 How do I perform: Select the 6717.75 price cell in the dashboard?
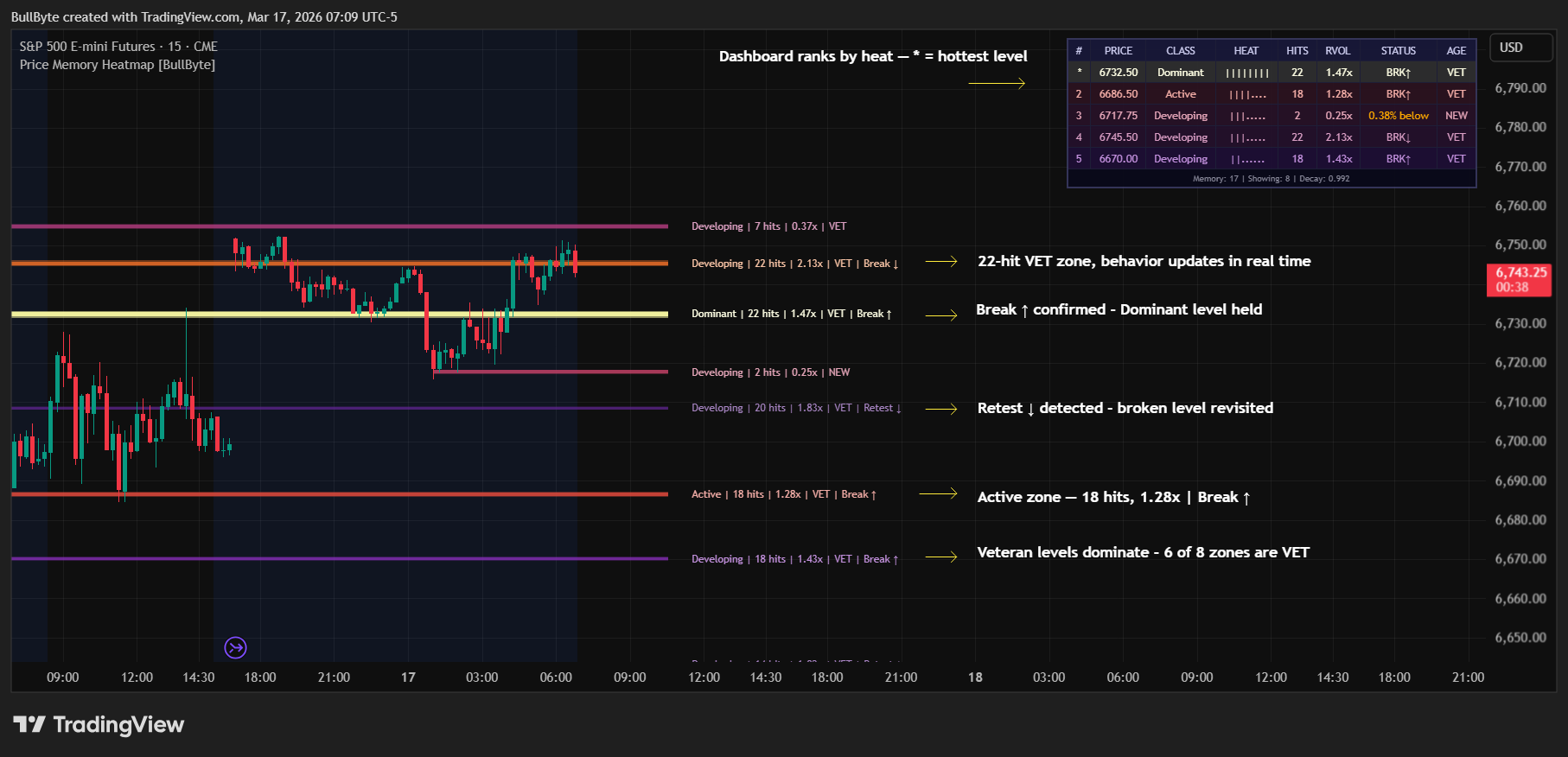tap(1118, 116)
